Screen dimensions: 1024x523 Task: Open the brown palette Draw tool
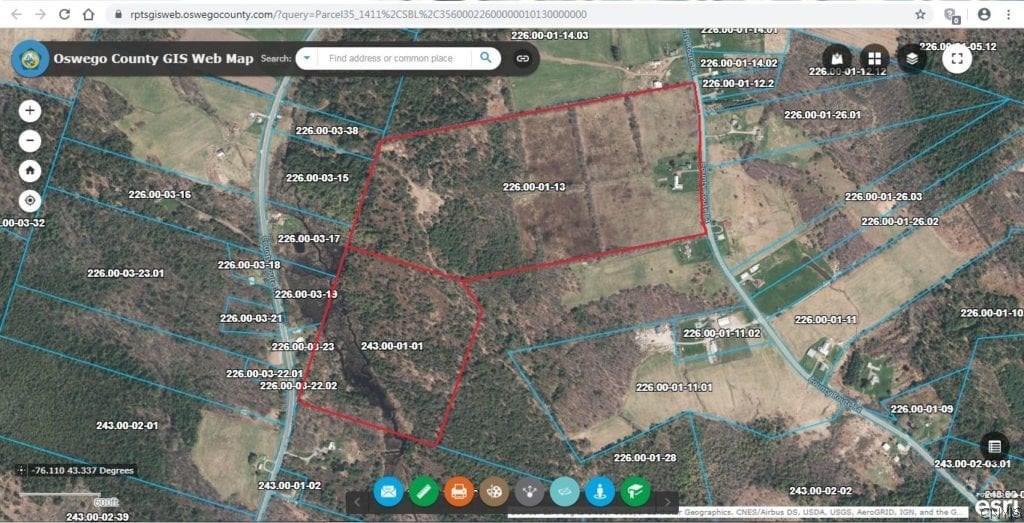[x=494, y=491]
